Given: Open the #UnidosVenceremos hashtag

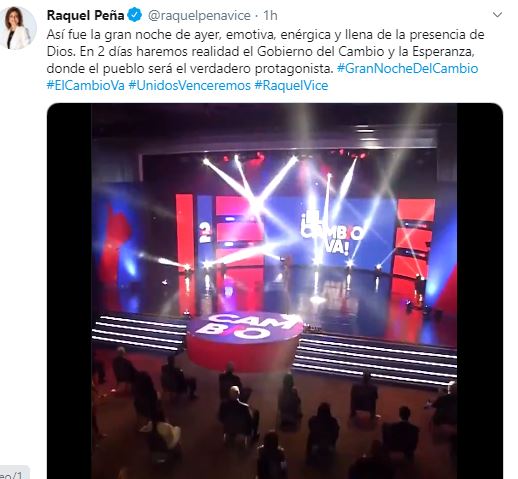Looking at the screenshot, I should [189, 85].
